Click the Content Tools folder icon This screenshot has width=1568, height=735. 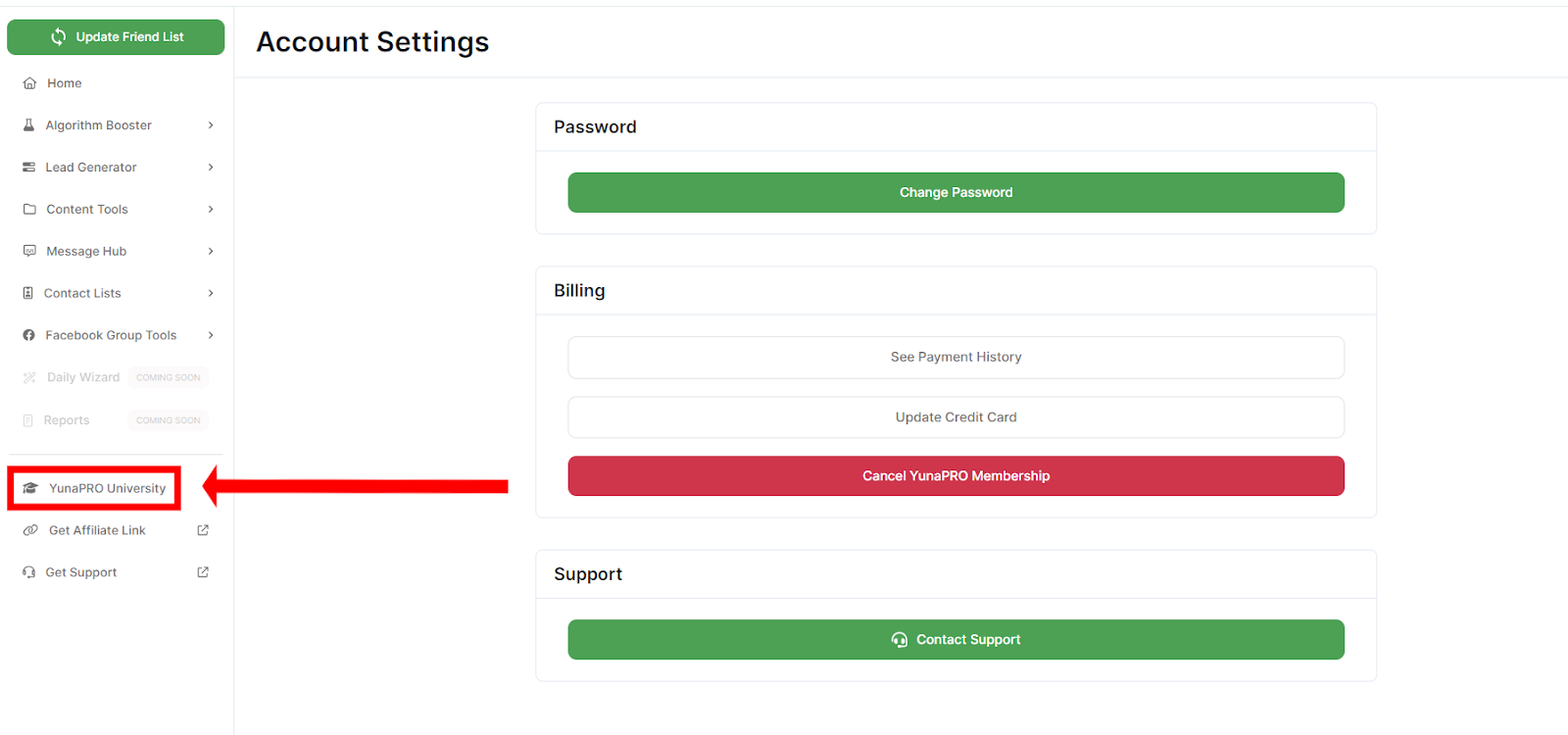click(29, 210)
